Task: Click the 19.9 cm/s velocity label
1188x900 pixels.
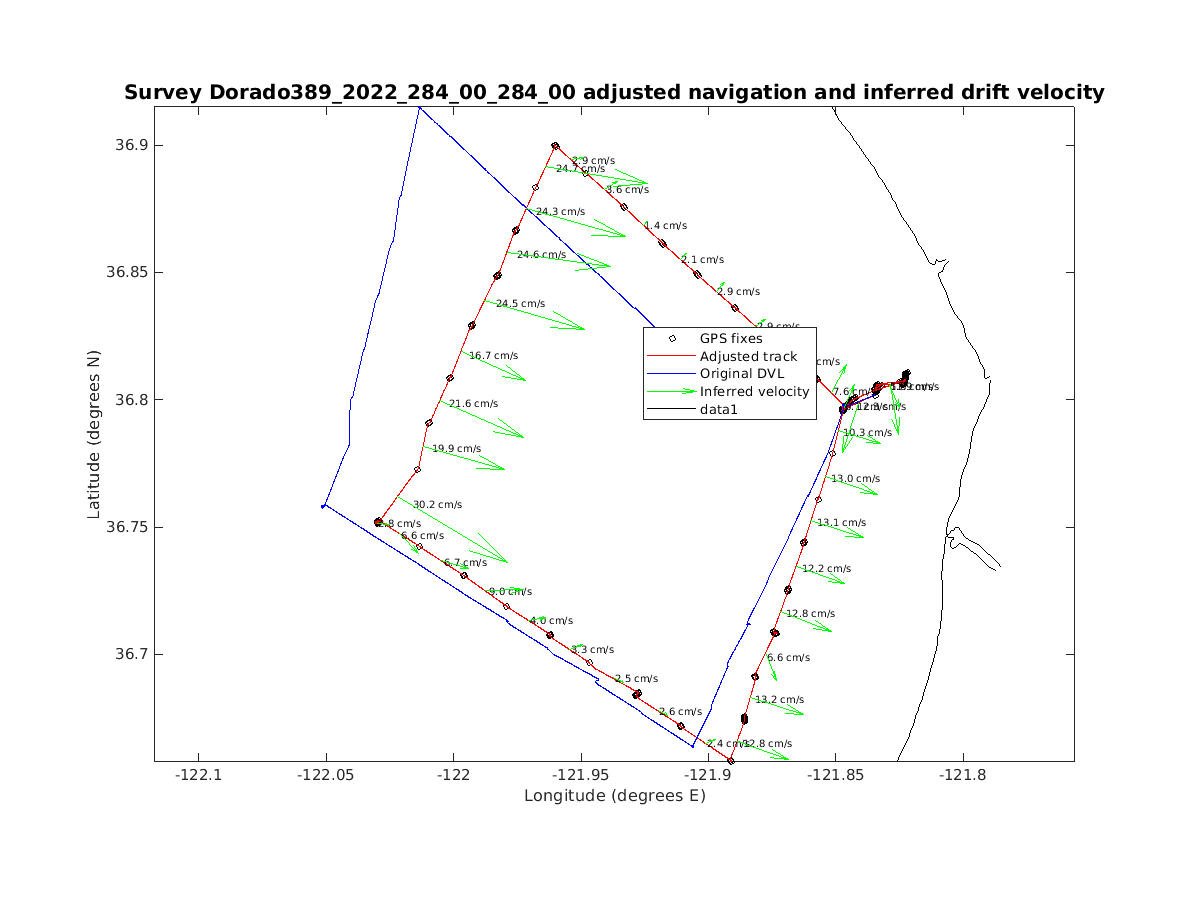Action: click(x=456, y=449)
